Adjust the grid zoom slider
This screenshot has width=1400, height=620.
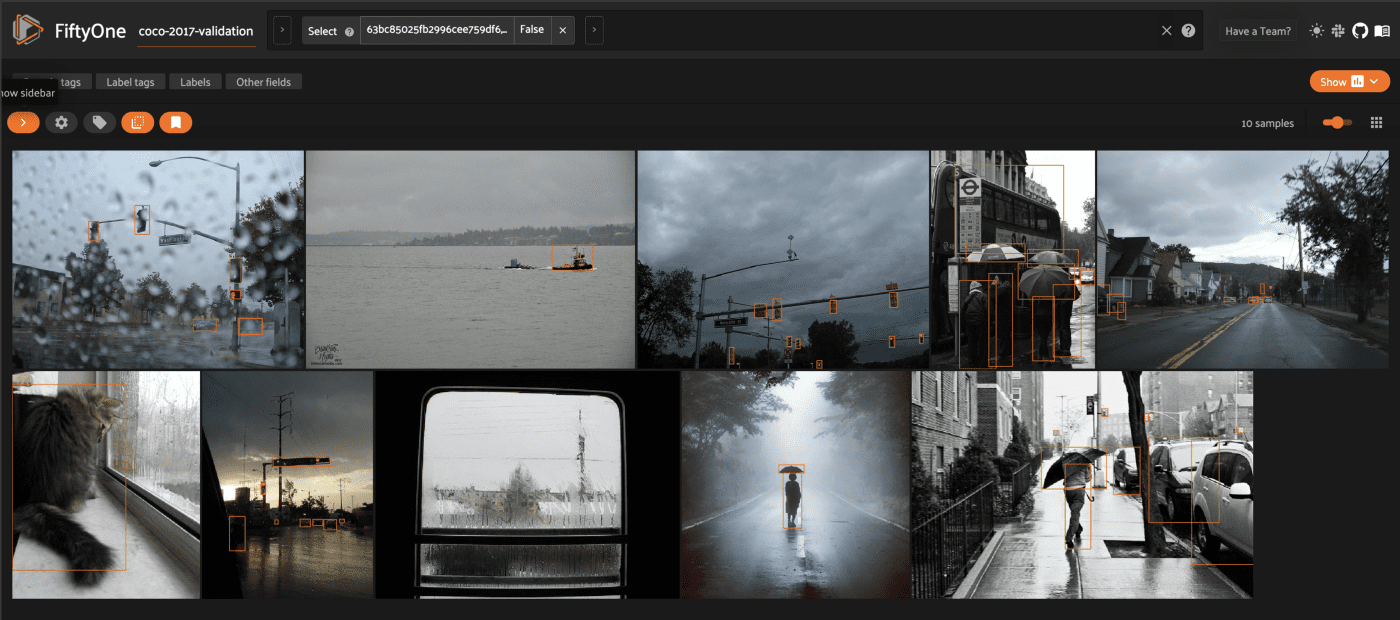pos(1336,122)
